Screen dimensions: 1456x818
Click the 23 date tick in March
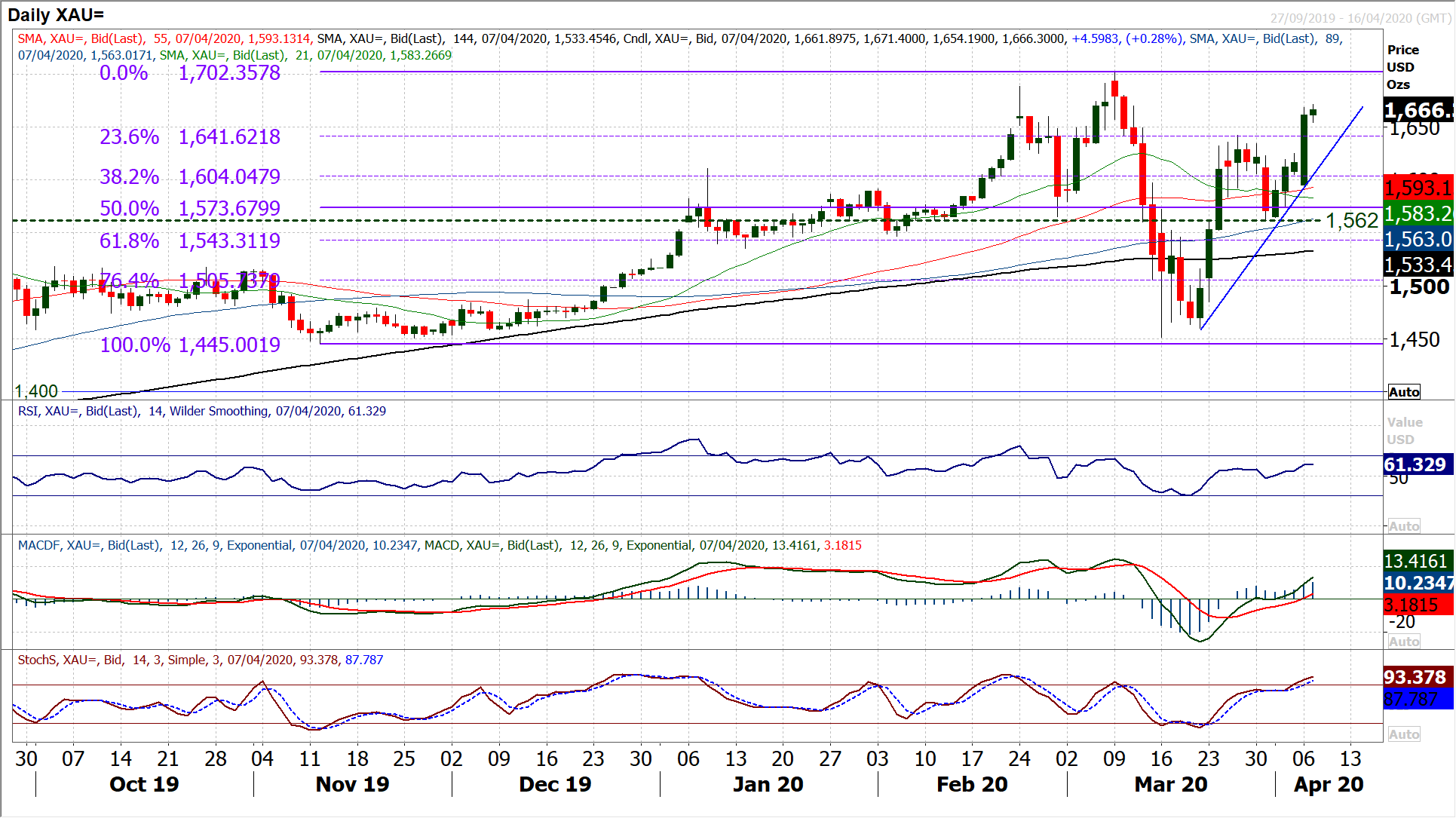pyautogui.click(x=1209, y=758)
